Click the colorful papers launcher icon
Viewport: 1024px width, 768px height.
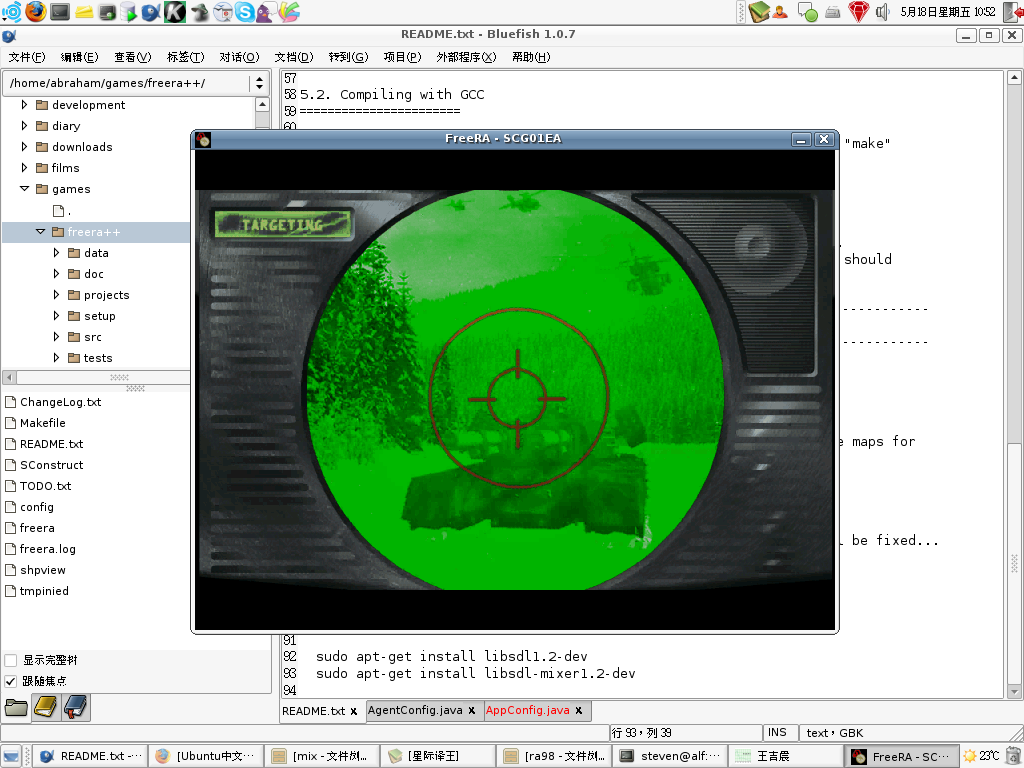(x=289, y=11)
